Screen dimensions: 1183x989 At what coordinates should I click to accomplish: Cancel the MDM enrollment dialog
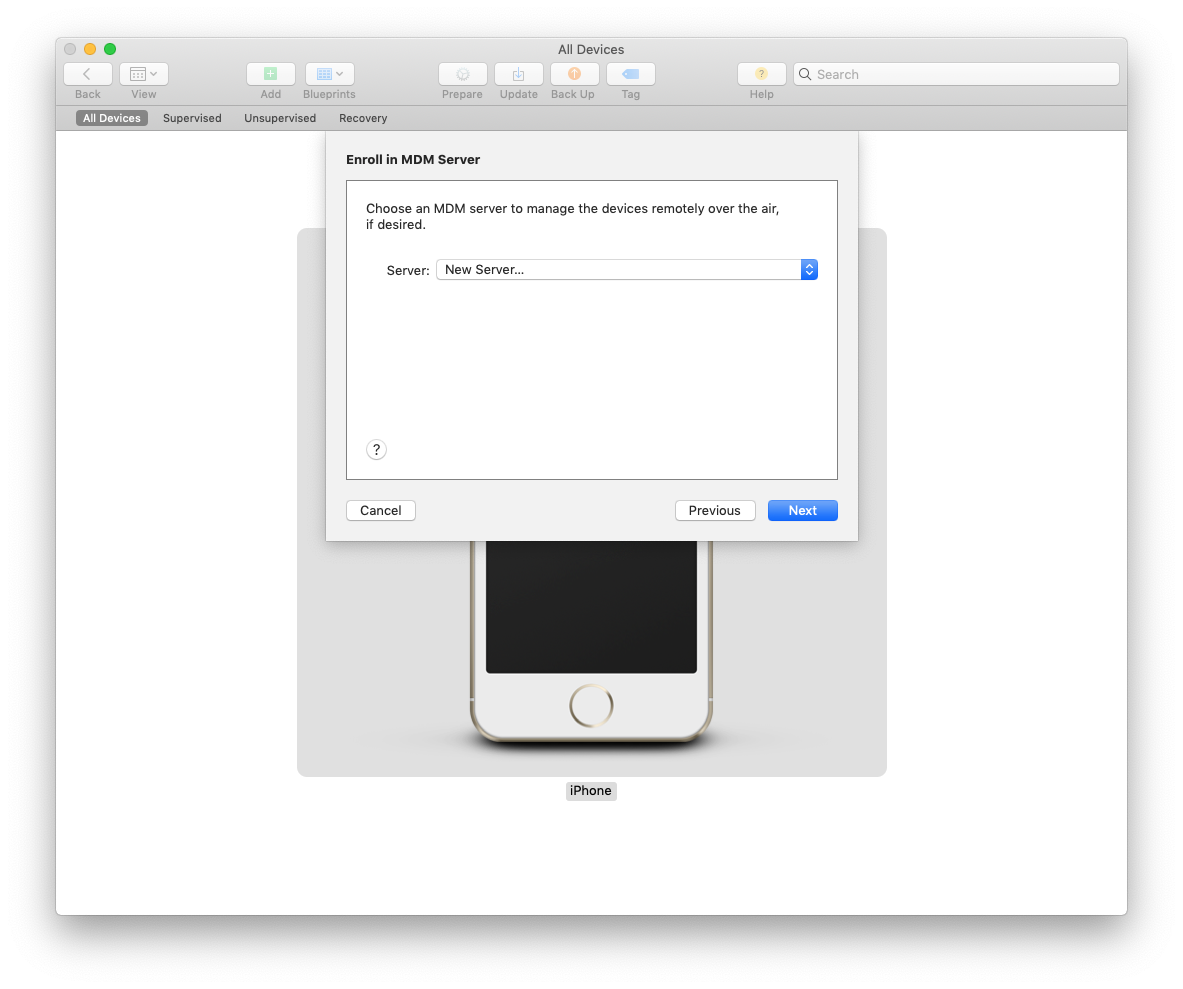click(x=381, y=510)
